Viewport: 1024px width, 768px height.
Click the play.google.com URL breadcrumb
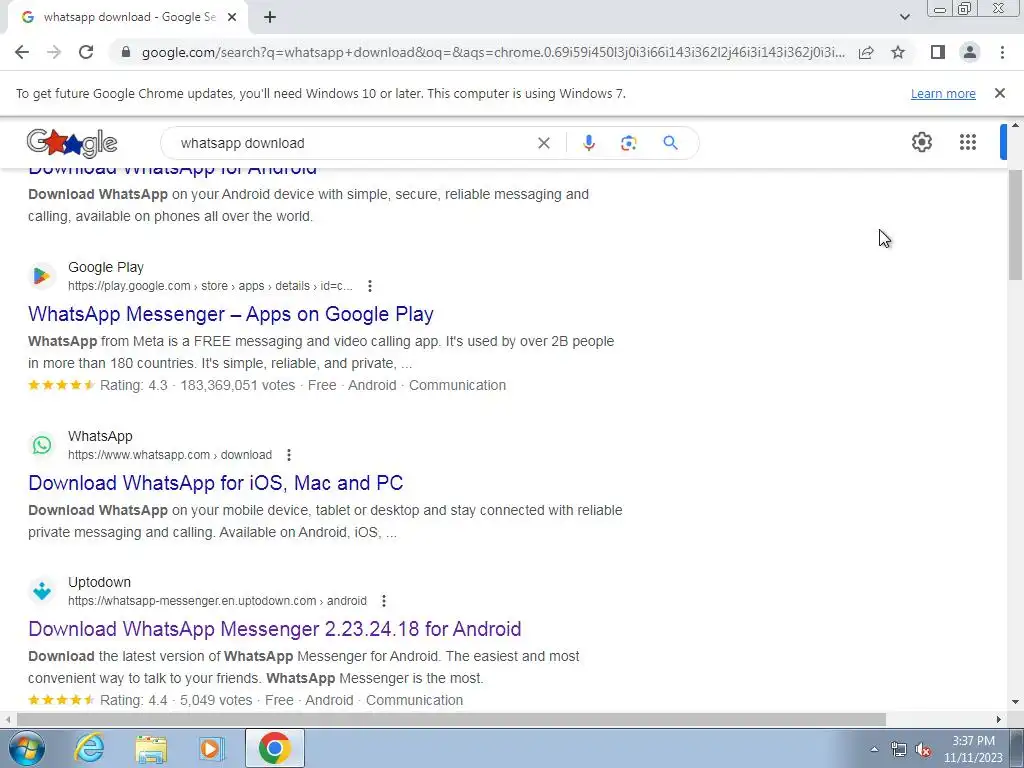[210, 286]
